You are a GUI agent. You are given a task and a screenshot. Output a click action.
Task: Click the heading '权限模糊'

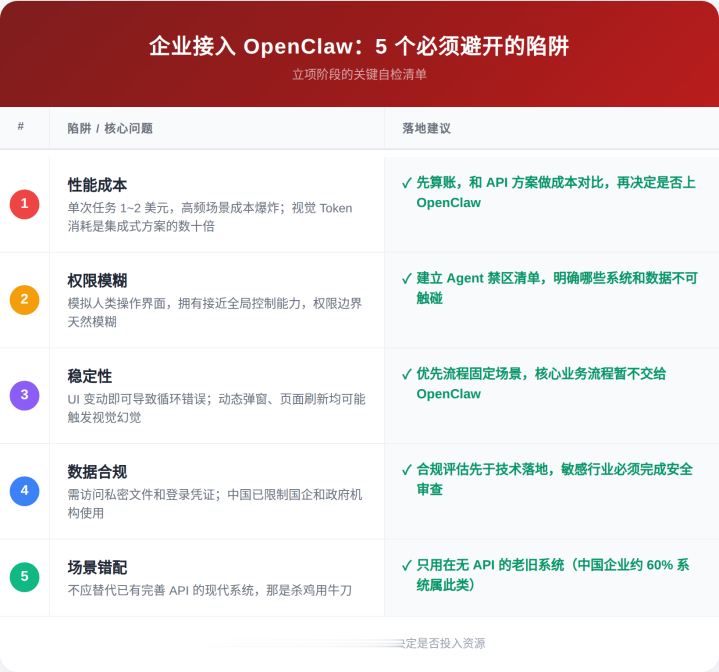[97, 281]
